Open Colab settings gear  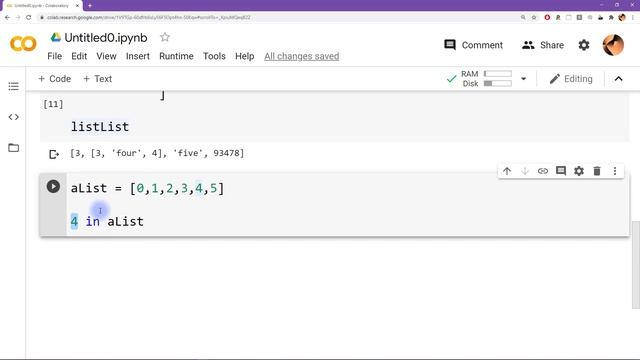click(x=584, y=45)
